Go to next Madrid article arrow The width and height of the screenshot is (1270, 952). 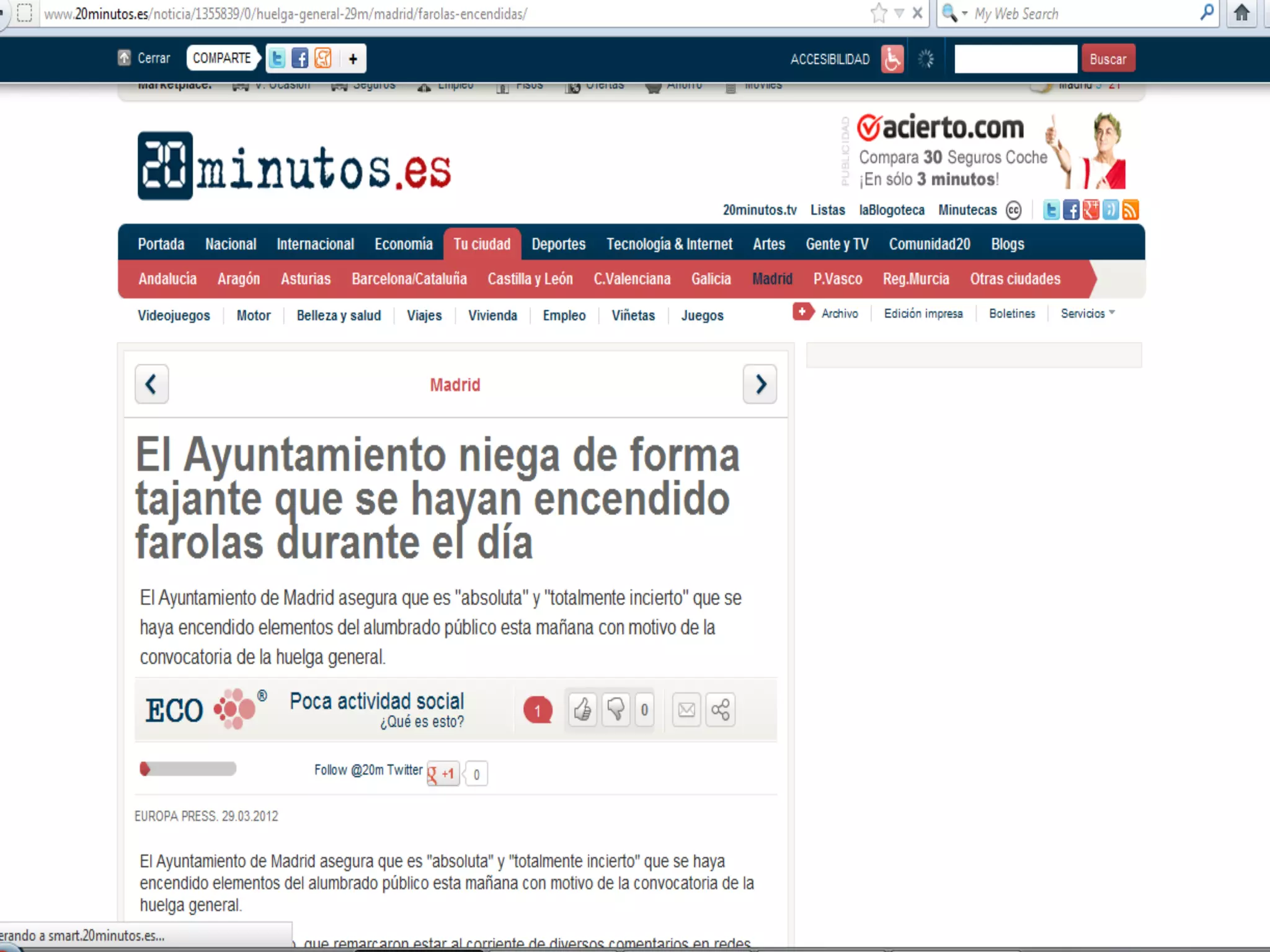tap(760, 384)
